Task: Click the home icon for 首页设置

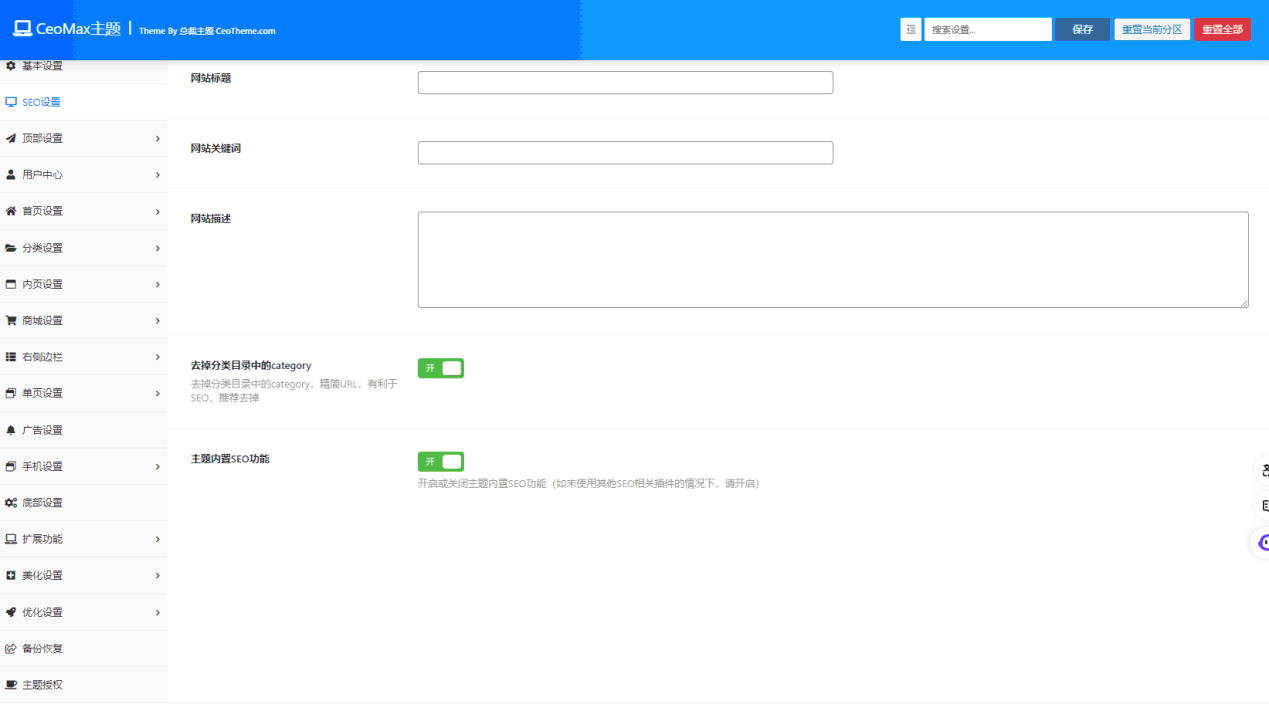Action: (11, 211)
